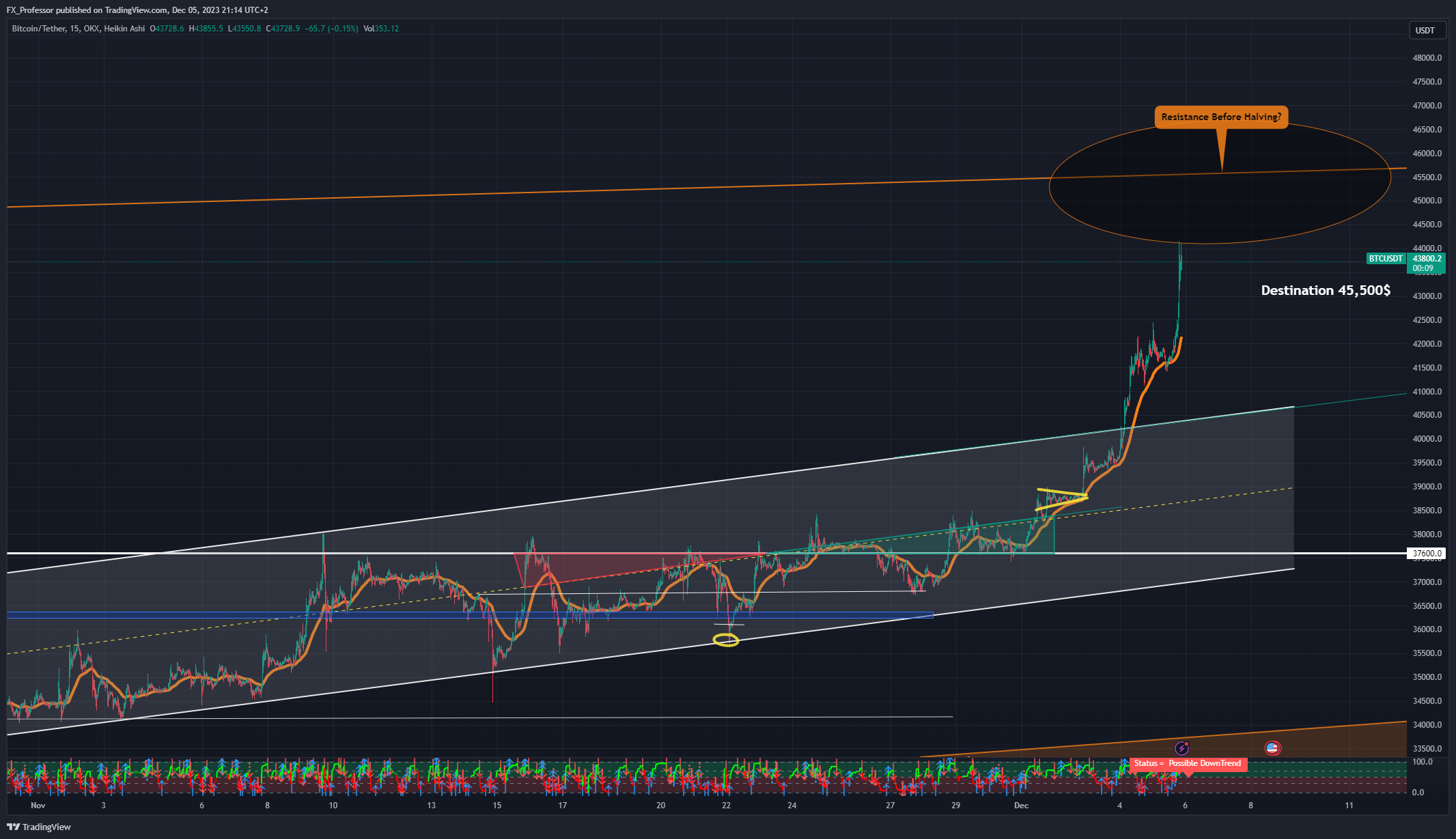Click the '15' date axis label
The image size is (1456, 839).
(x=496, y=806)
